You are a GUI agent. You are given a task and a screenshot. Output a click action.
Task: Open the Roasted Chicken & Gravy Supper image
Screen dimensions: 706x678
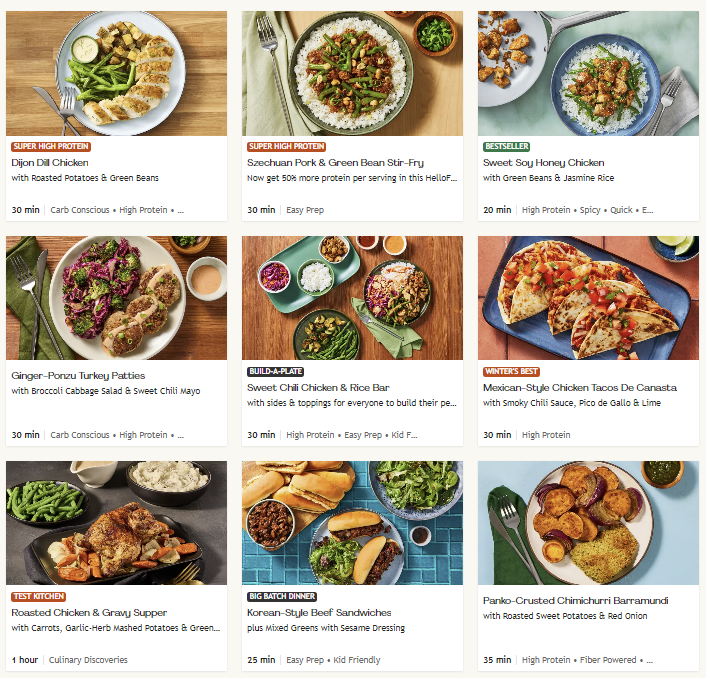click(x=116, y=523)
